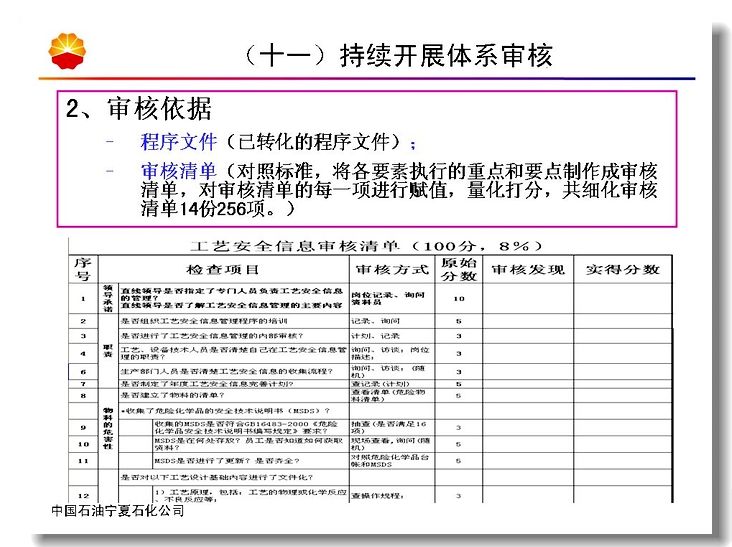Screen dimensions: 732x547
Task: Click the '原始分数' column header
Action: pyautogui.click(x=458, y=269)
